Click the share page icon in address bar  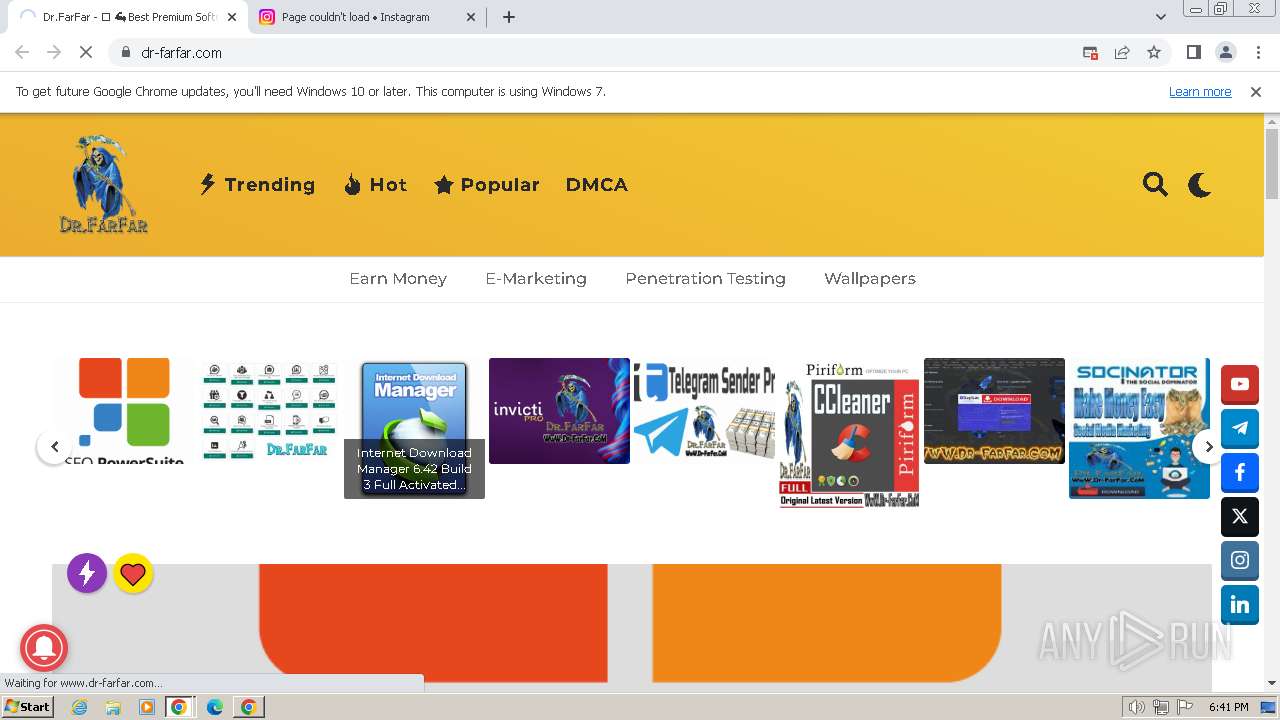click(x=1122, y=53)
